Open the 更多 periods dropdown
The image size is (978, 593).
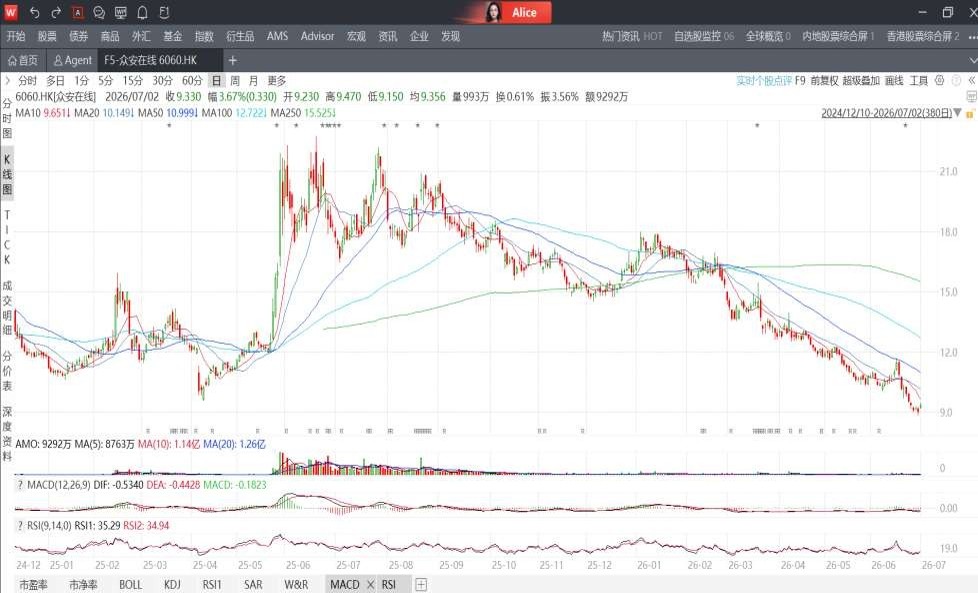tap(276, 80)
